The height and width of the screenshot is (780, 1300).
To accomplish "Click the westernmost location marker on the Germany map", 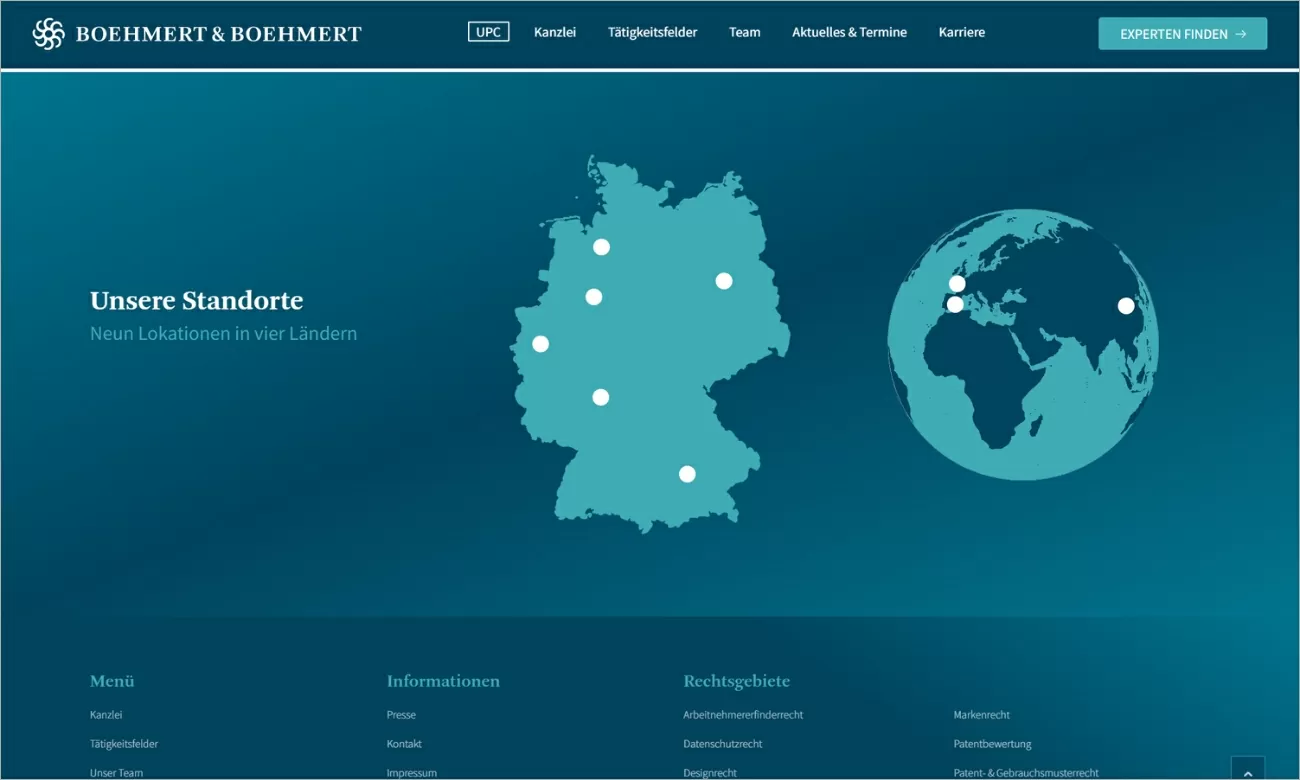I will tap(540, 344).
